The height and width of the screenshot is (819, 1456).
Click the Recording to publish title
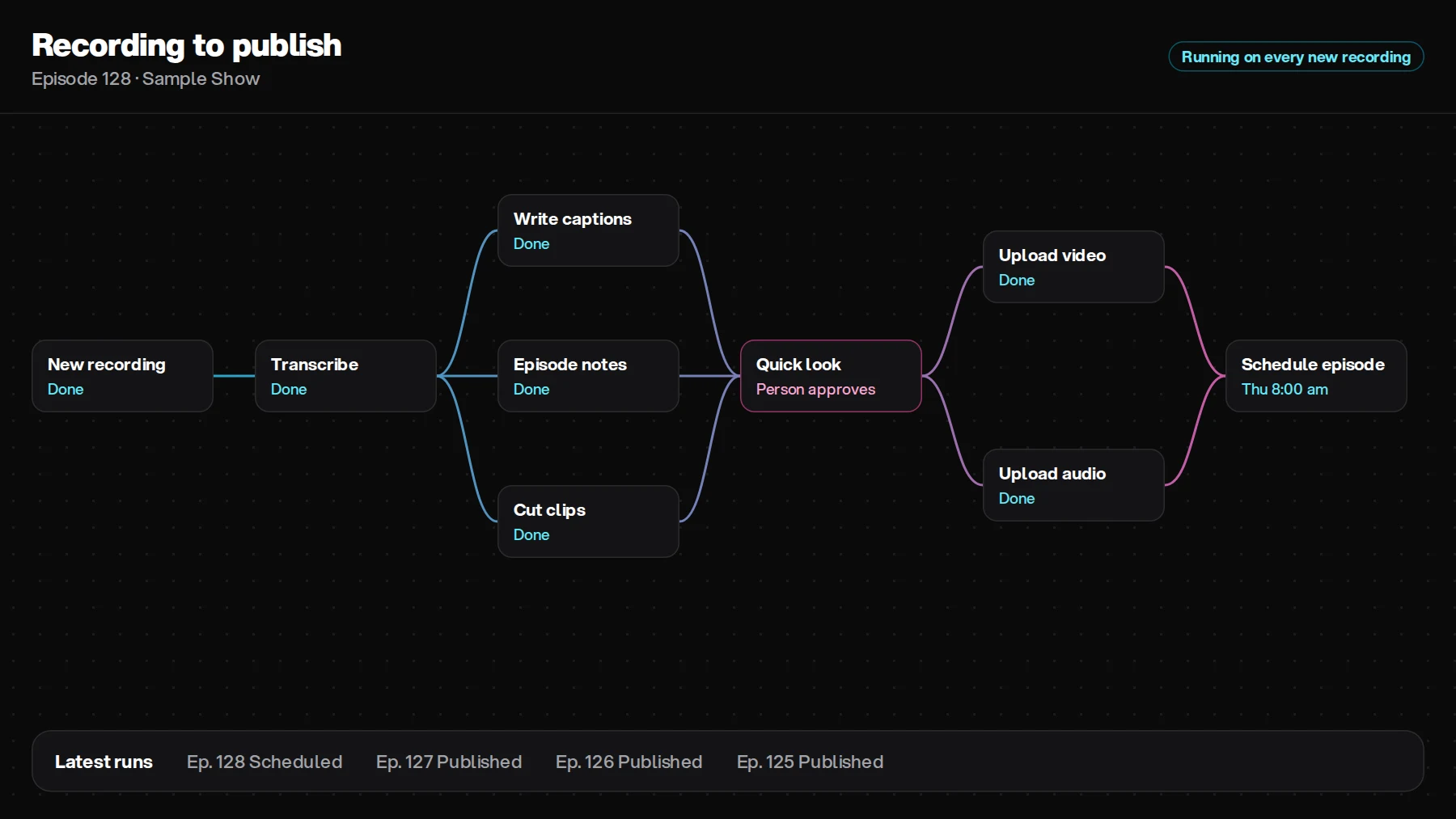[187, 45]
